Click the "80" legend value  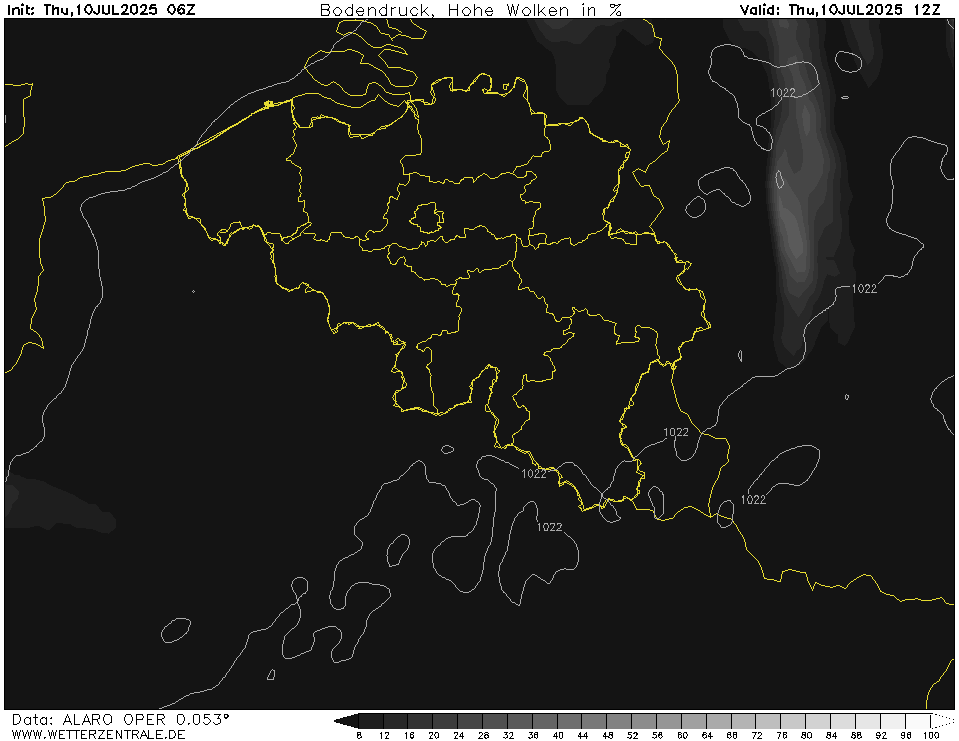click(x=807, y=735)
